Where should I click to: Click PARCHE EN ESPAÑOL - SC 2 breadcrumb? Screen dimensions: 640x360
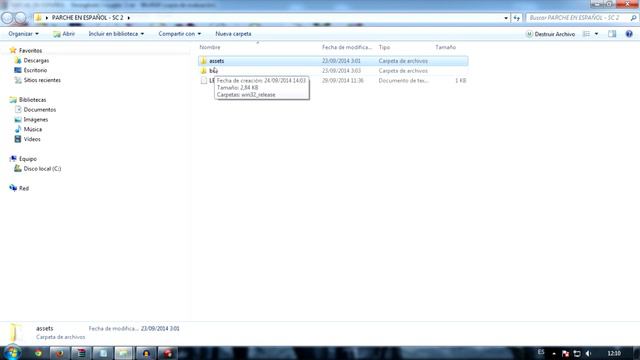pyautogui.click(x=87, y=18)
